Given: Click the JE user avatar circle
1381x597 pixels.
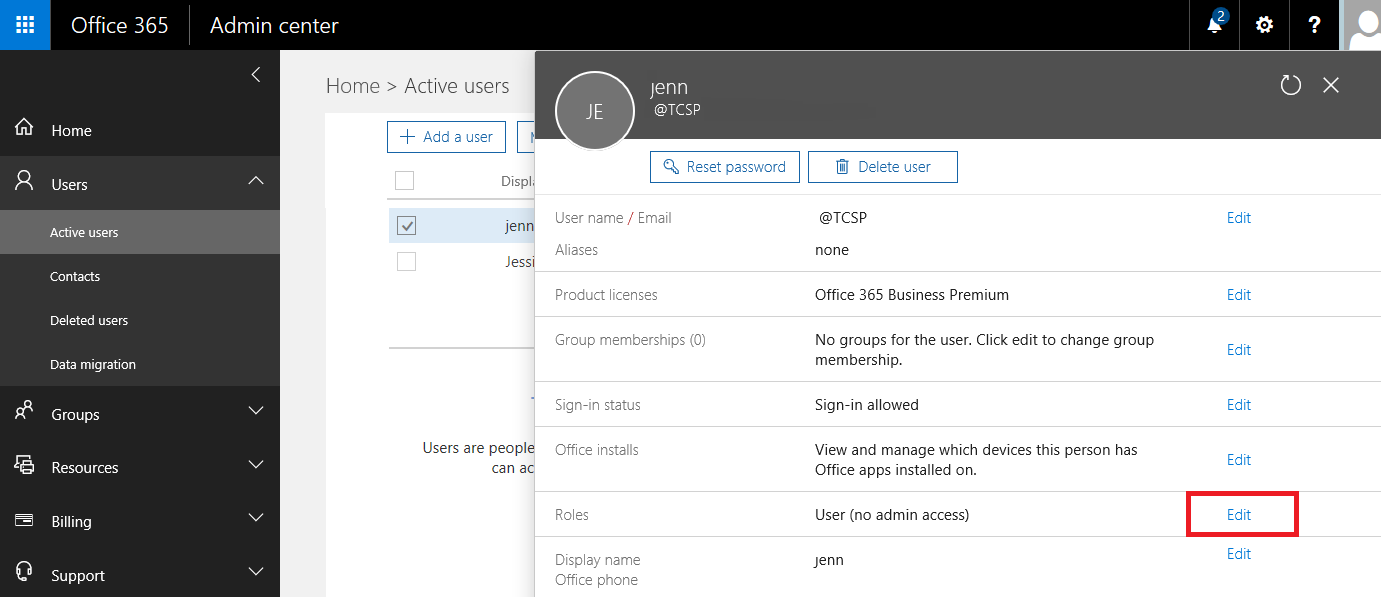Looking at the screenshot, I should [594, 111].
